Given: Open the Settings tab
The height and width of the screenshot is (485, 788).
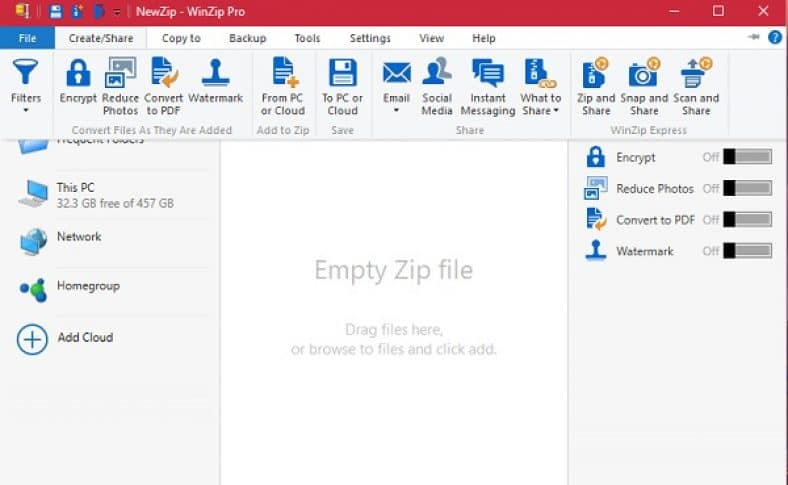Looking at the screenshot, I should [x=370, y=38].
